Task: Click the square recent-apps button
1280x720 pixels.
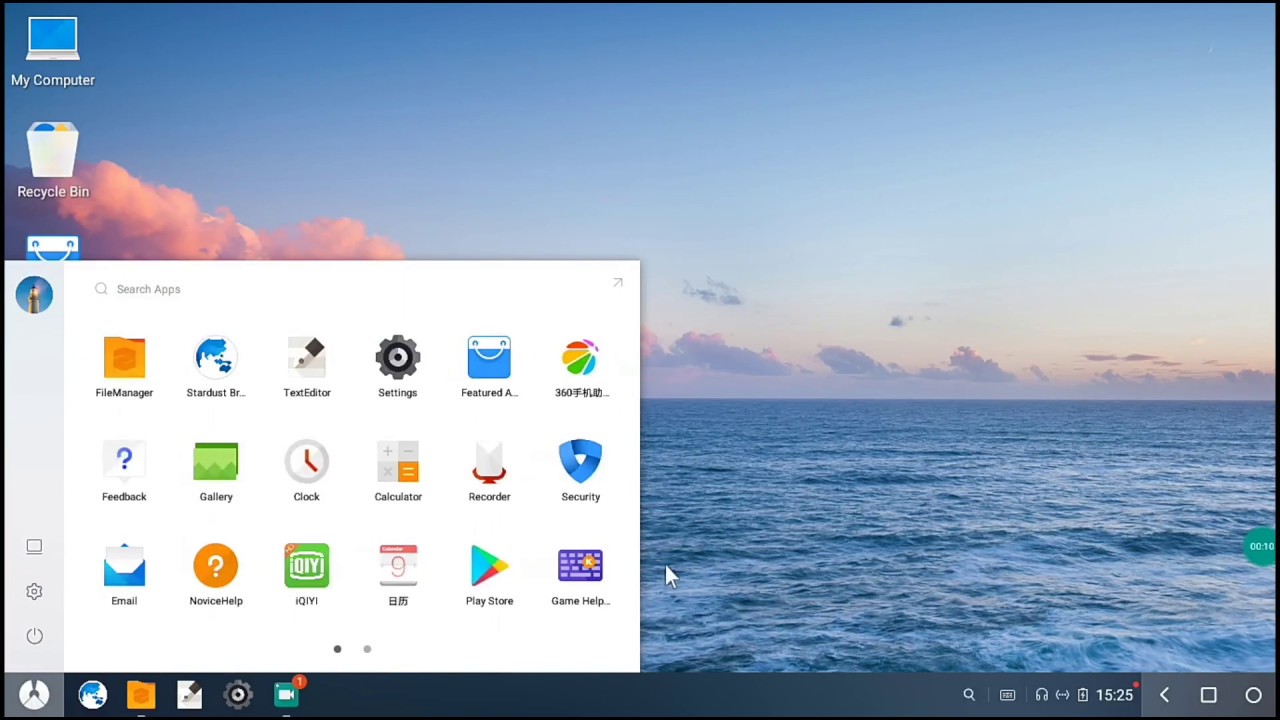Action: click(x=1208, y=695)
